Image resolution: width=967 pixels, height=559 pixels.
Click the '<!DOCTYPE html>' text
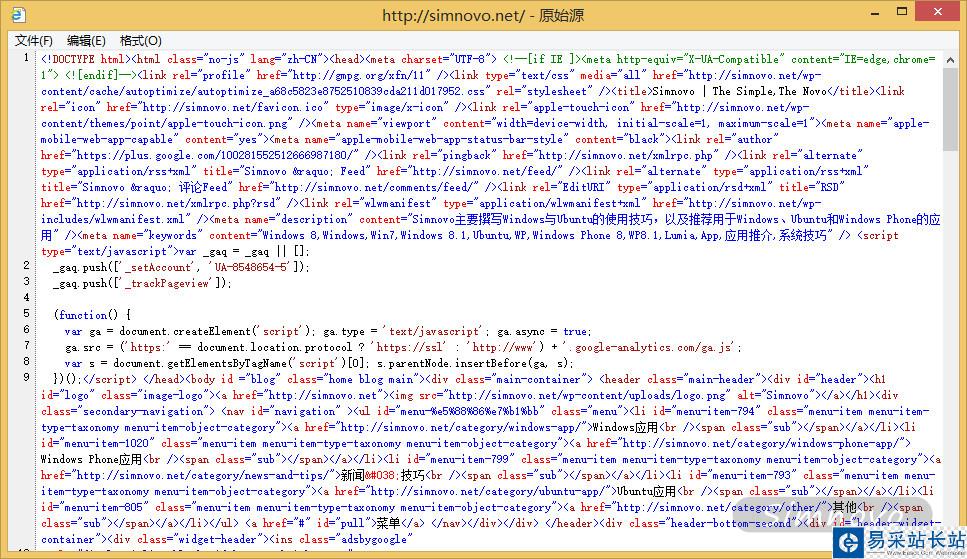86,59
